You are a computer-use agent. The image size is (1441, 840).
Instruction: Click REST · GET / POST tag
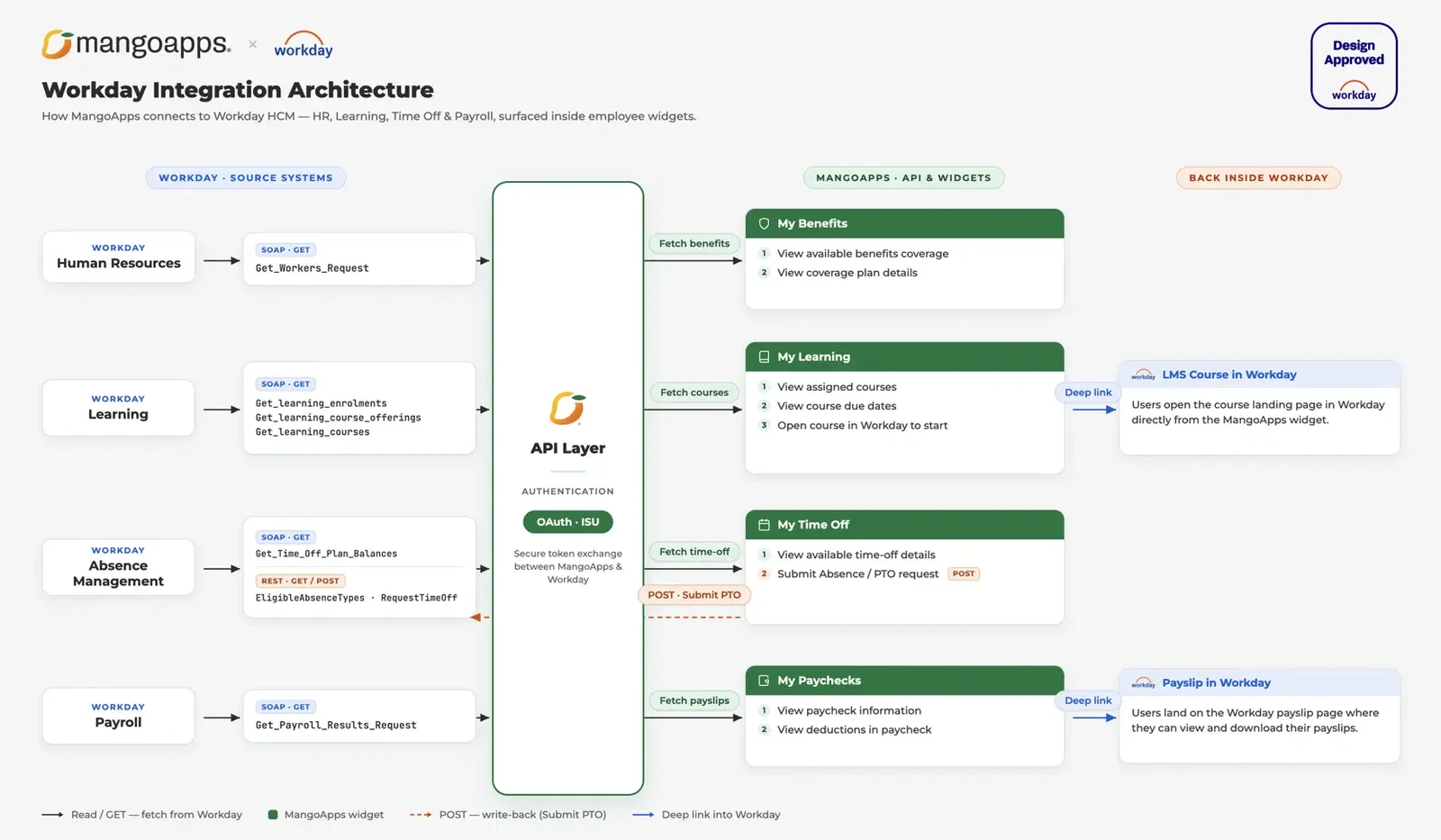point(301,581)
